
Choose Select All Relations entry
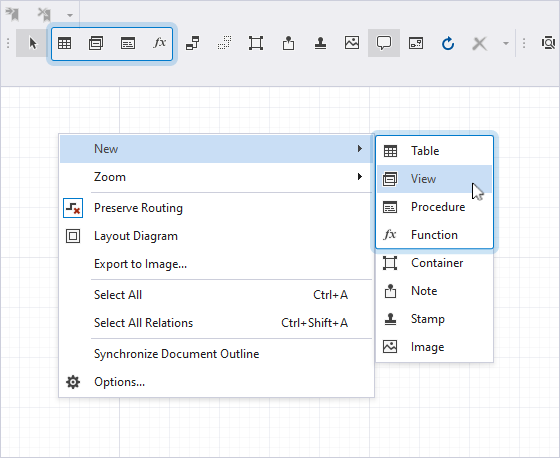(x=216, y=323)
